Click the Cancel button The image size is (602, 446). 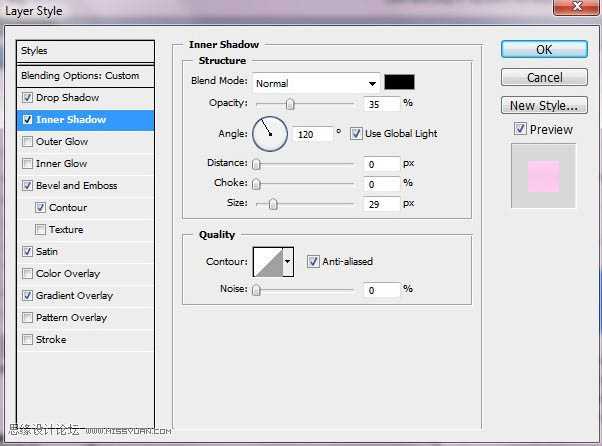544,78
